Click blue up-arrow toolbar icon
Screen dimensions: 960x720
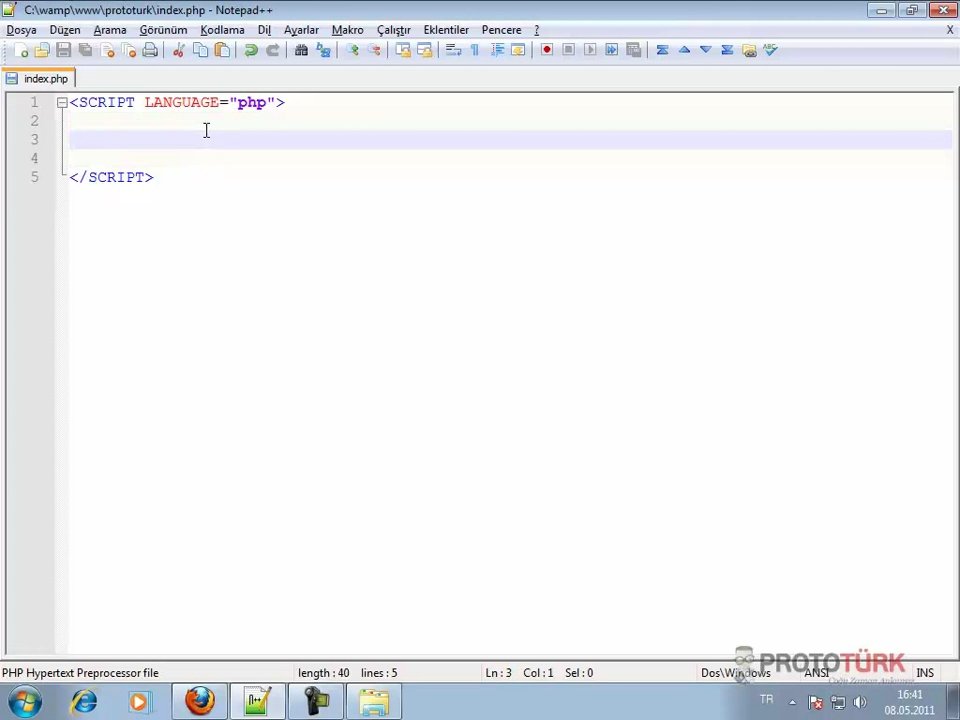pyautogui.click(x=684, y=50)
